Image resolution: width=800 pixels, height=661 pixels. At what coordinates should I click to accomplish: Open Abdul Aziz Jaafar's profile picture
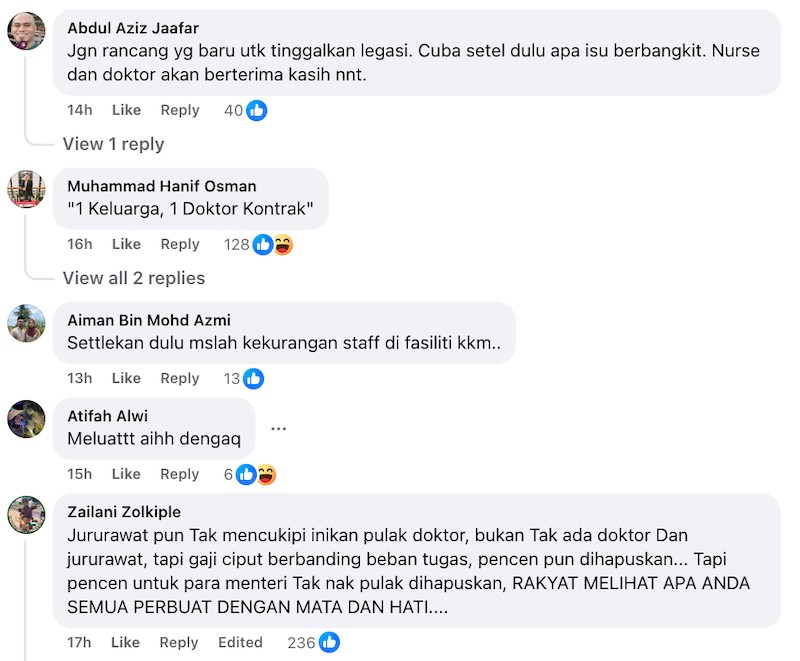pos(26,31)
